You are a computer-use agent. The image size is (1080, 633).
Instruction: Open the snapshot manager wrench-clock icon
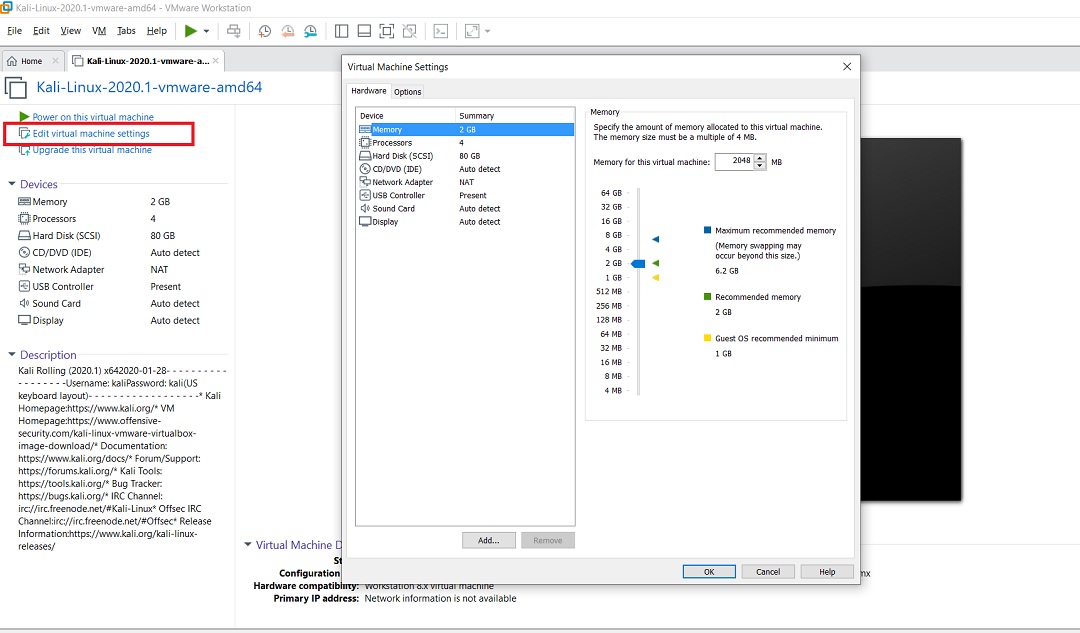coord(311,31)
